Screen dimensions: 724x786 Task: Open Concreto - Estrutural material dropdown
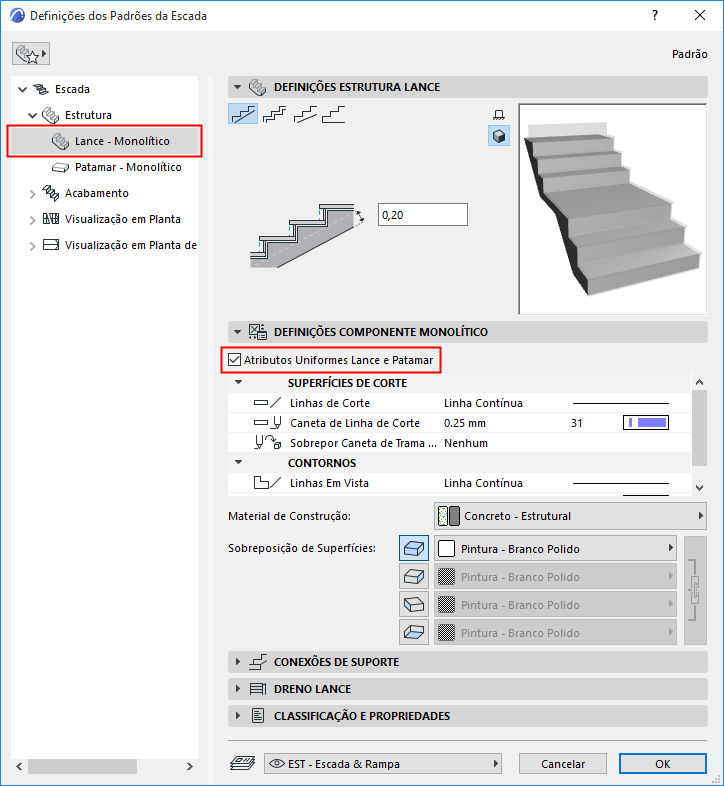[570, 516]
